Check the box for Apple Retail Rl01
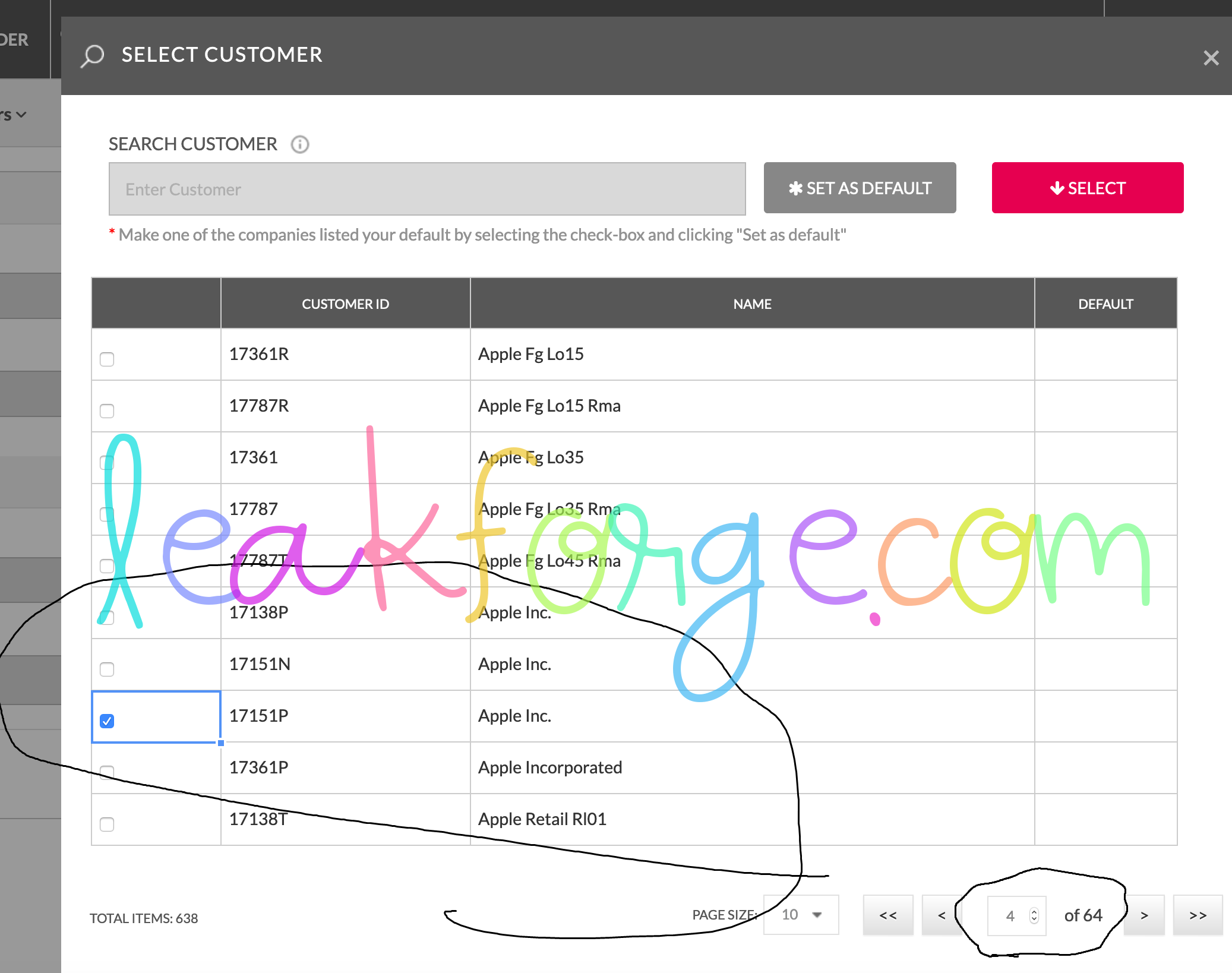 click(107, 824)
